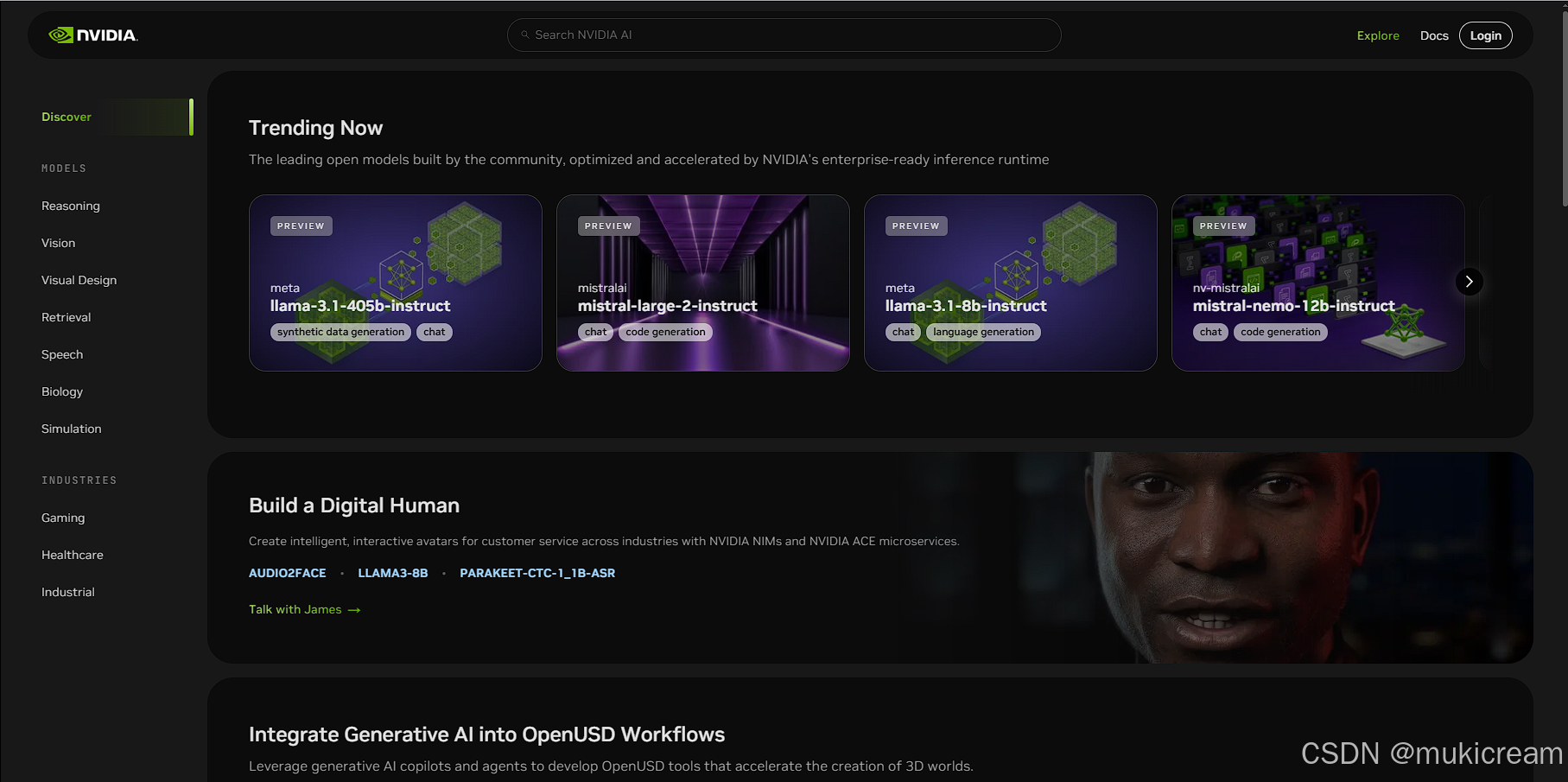Click code generation tag on mistral-nemo card
Viewport: 1568px width, 782px height.
[1280, 332]
